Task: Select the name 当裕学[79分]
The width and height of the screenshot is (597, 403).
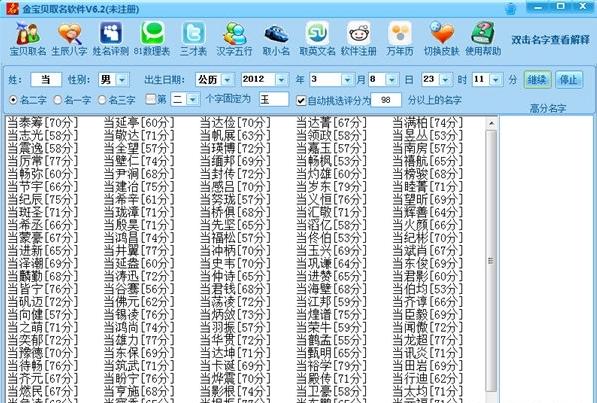Action: tap(331, 366)
